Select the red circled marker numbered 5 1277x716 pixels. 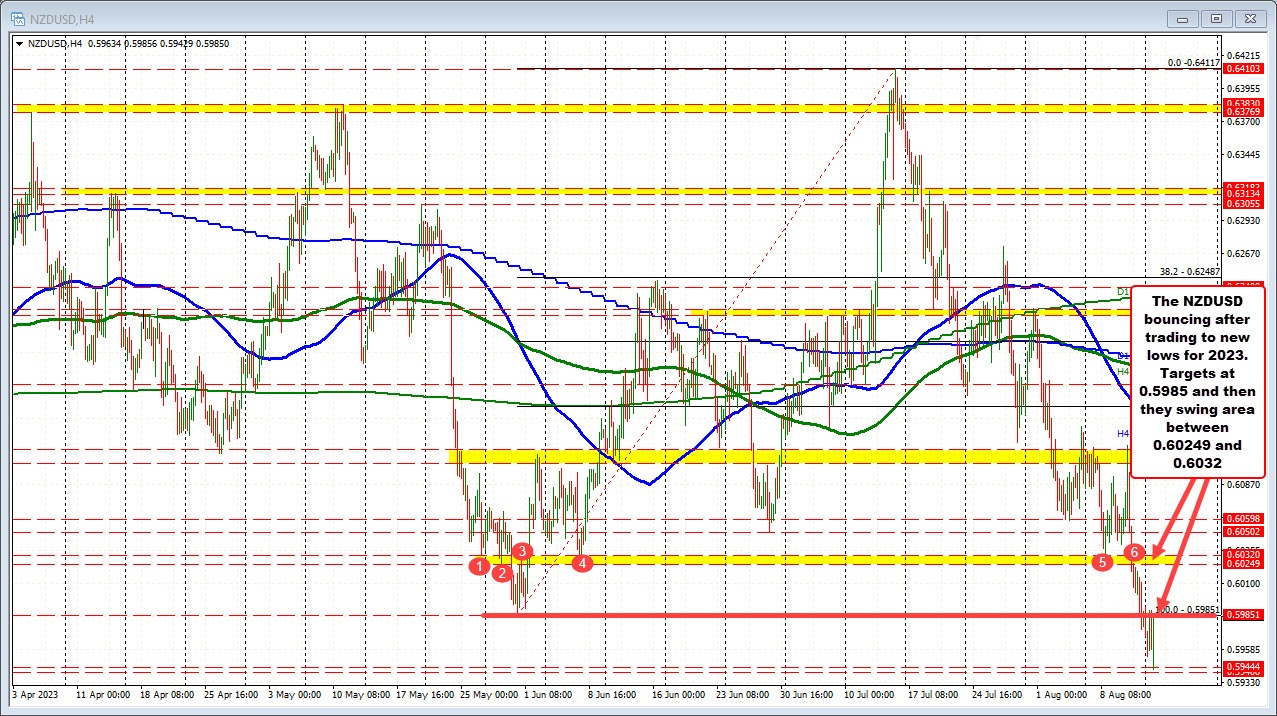pos(1101,562)
